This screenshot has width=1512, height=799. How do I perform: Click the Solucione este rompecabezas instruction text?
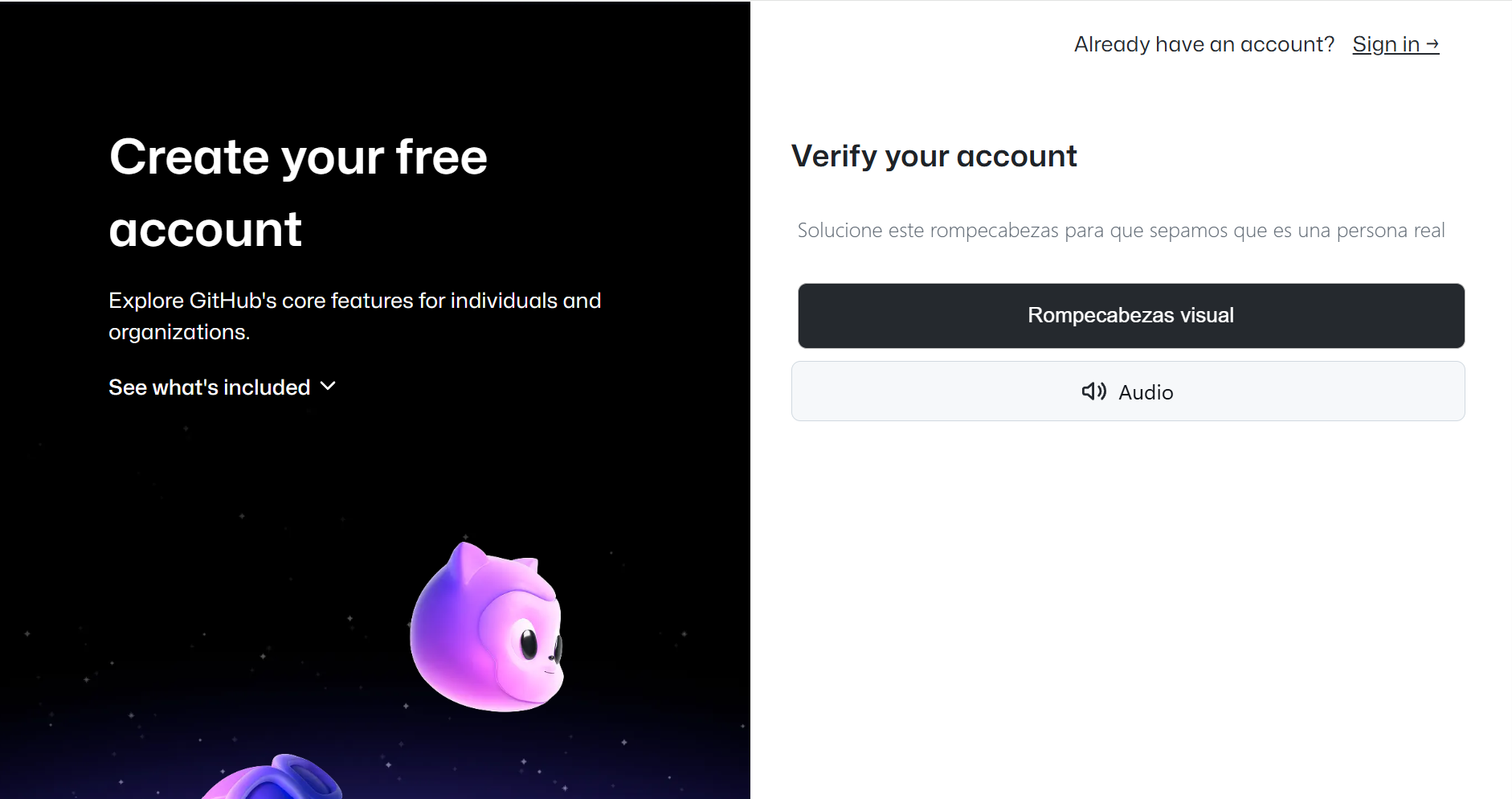(1121, 231)
